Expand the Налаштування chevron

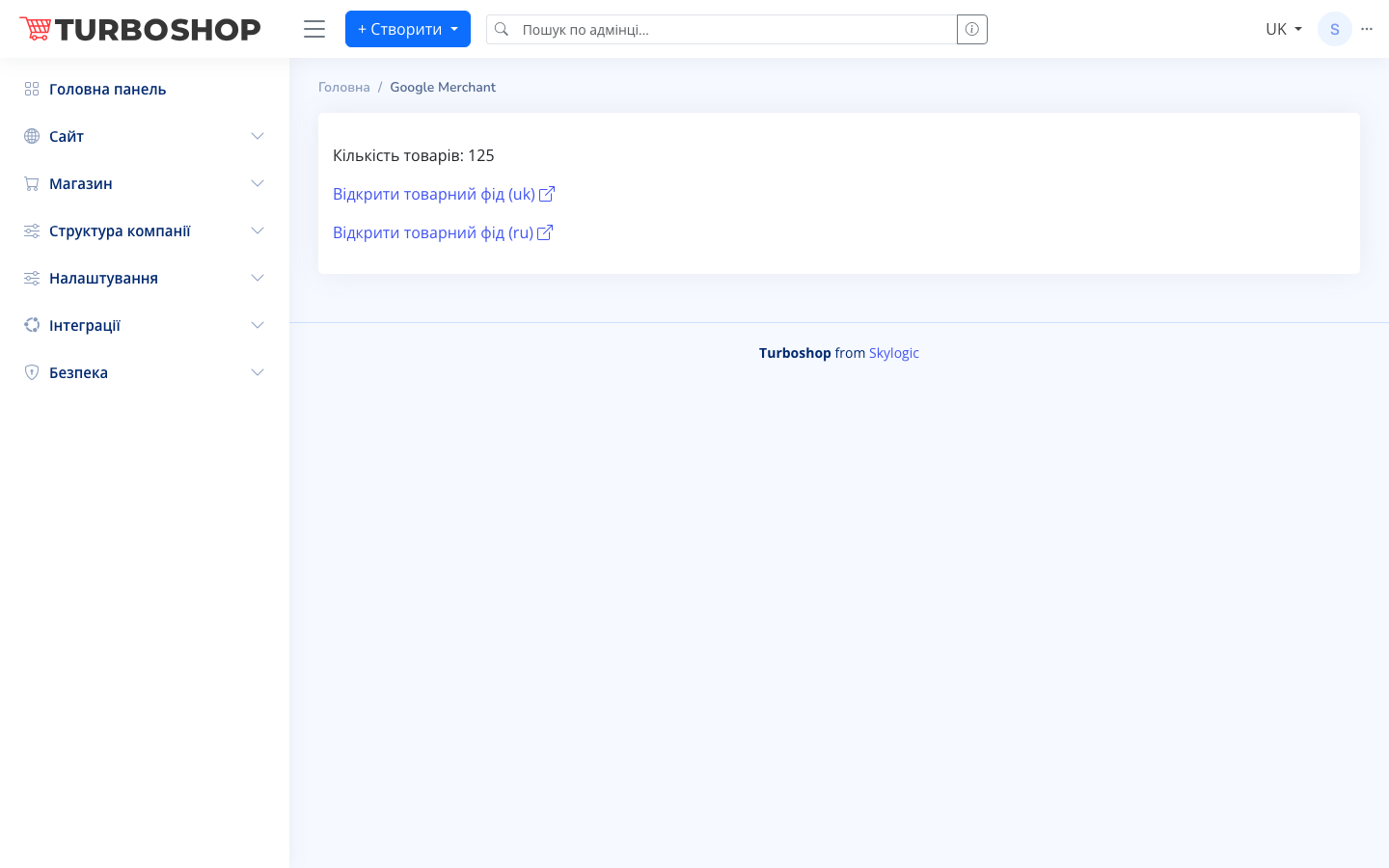click(258, 278)
